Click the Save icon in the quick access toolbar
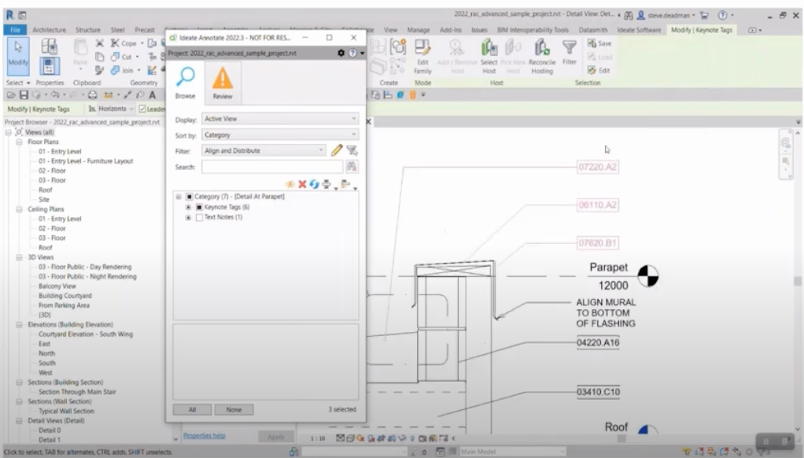Viewport: 804px width, 458px height. (24, 95)
